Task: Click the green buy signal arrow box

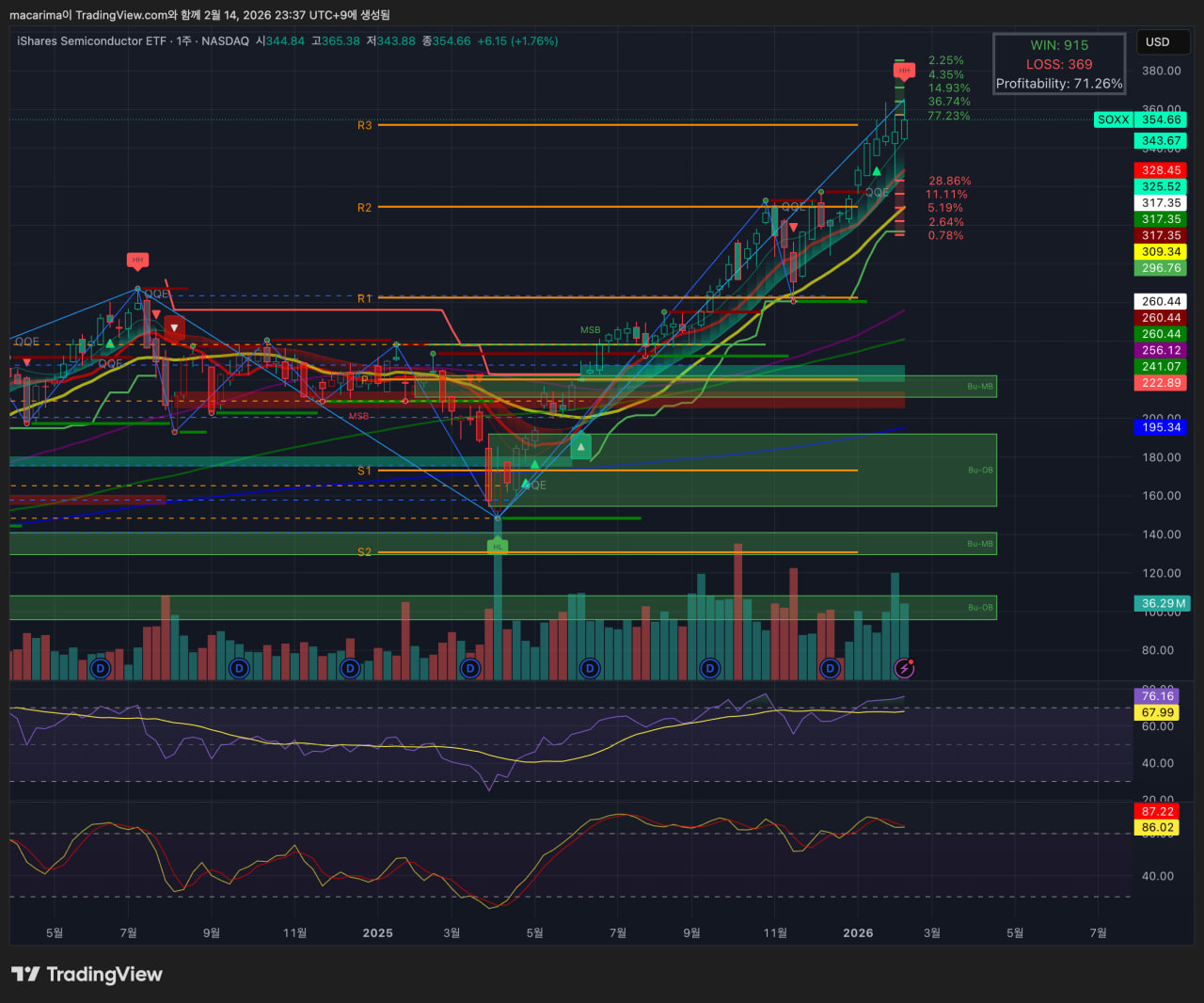Action: point(581,447)
